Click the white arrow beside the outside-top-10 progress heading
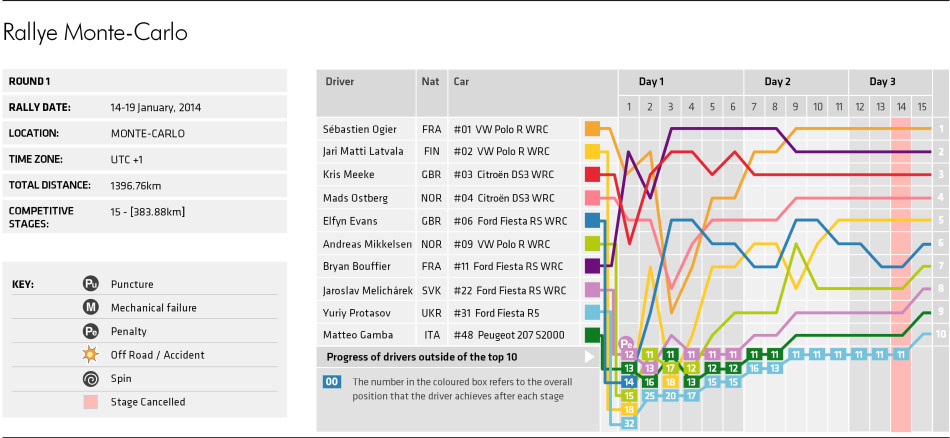950x438 pixels. pos(590,357)
